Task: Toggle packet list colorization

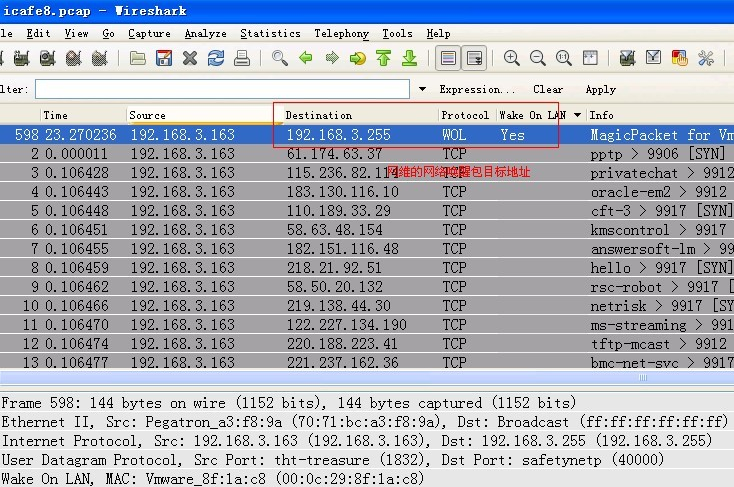Action: pos(448,59)
